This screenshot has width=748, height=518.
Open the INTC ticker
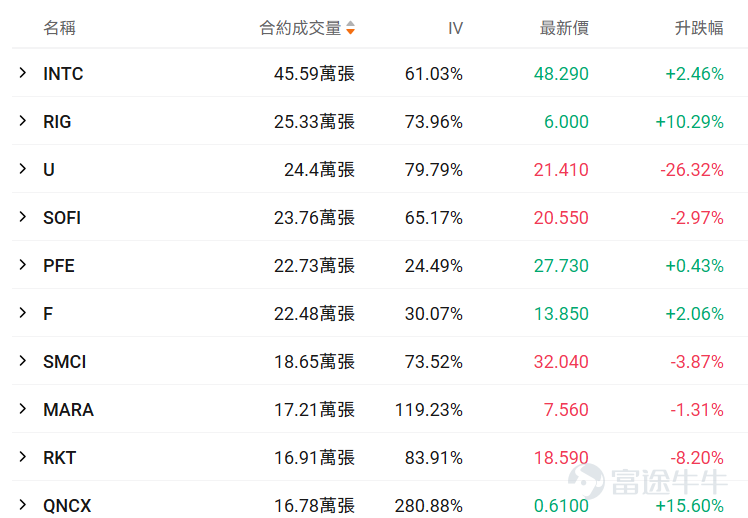(63, 74)
